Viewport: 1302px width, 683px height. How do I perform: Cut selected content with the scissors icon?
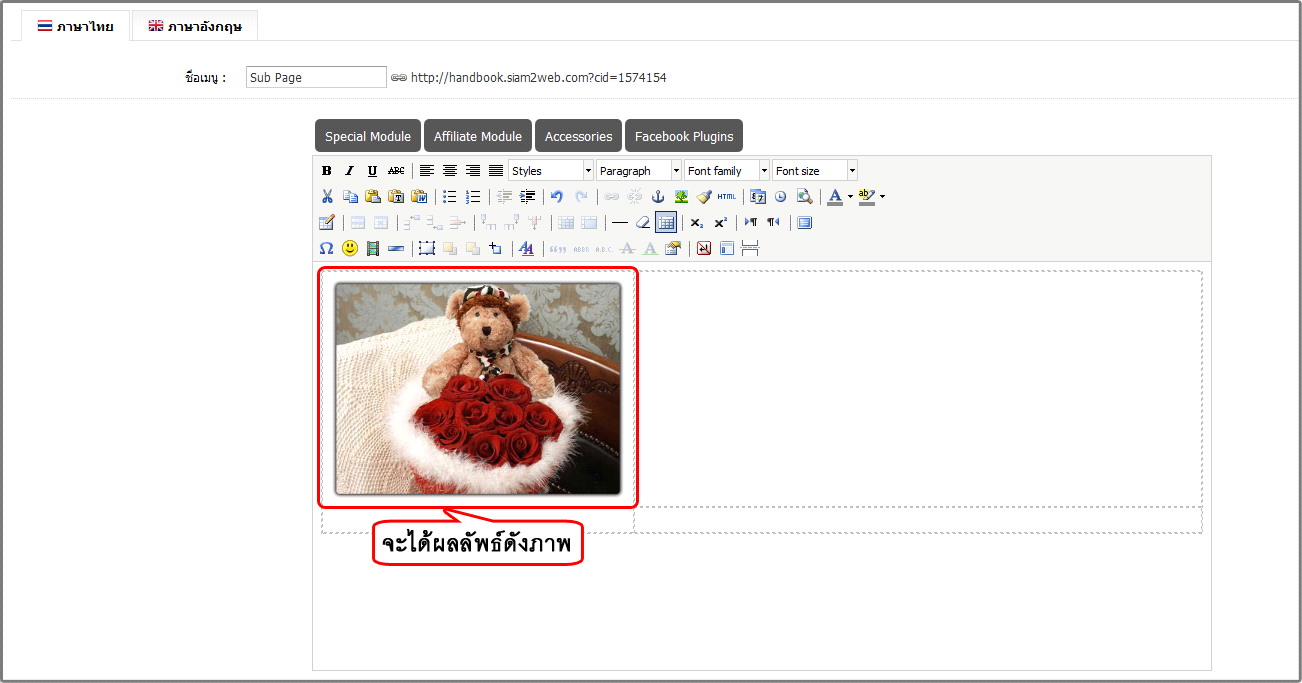pyautogui.click(x=327, y=197)
